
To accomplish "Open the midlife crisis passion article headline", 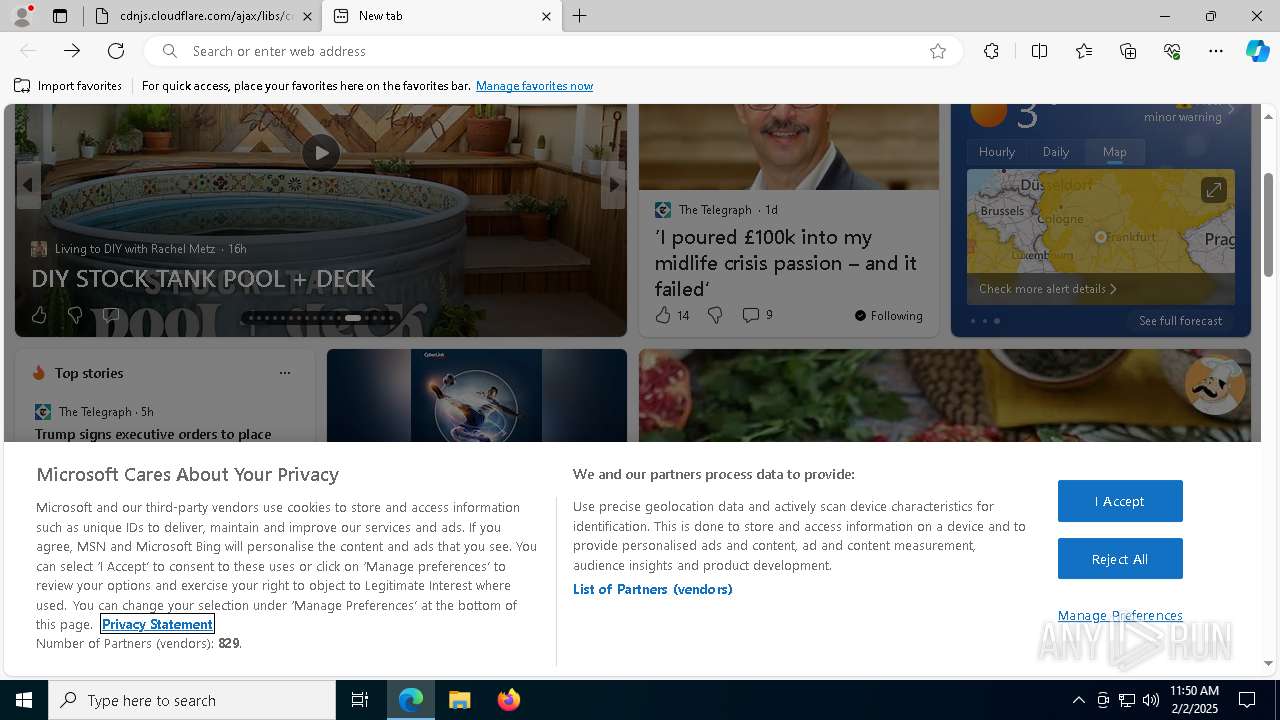I will [786, 263].
